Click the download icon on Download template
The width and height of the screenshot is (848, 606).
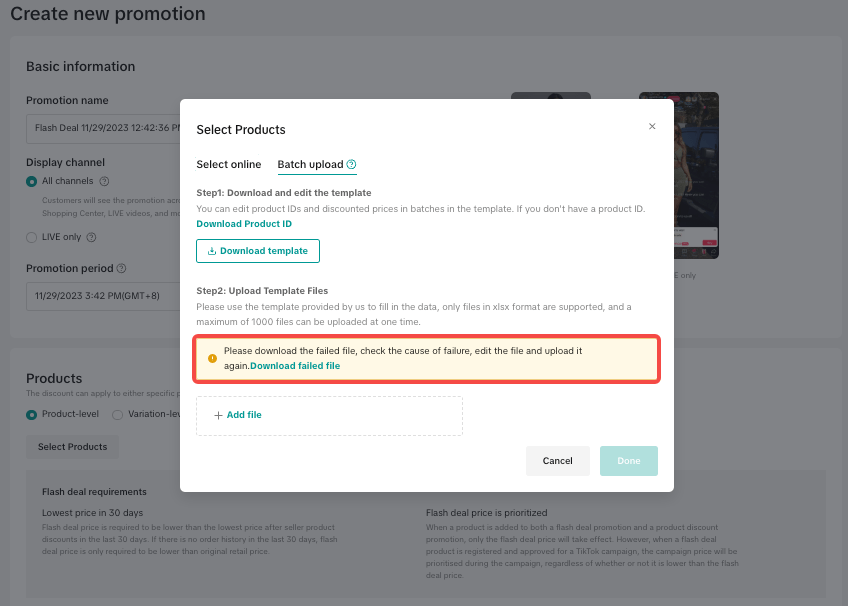coord(212,251)
